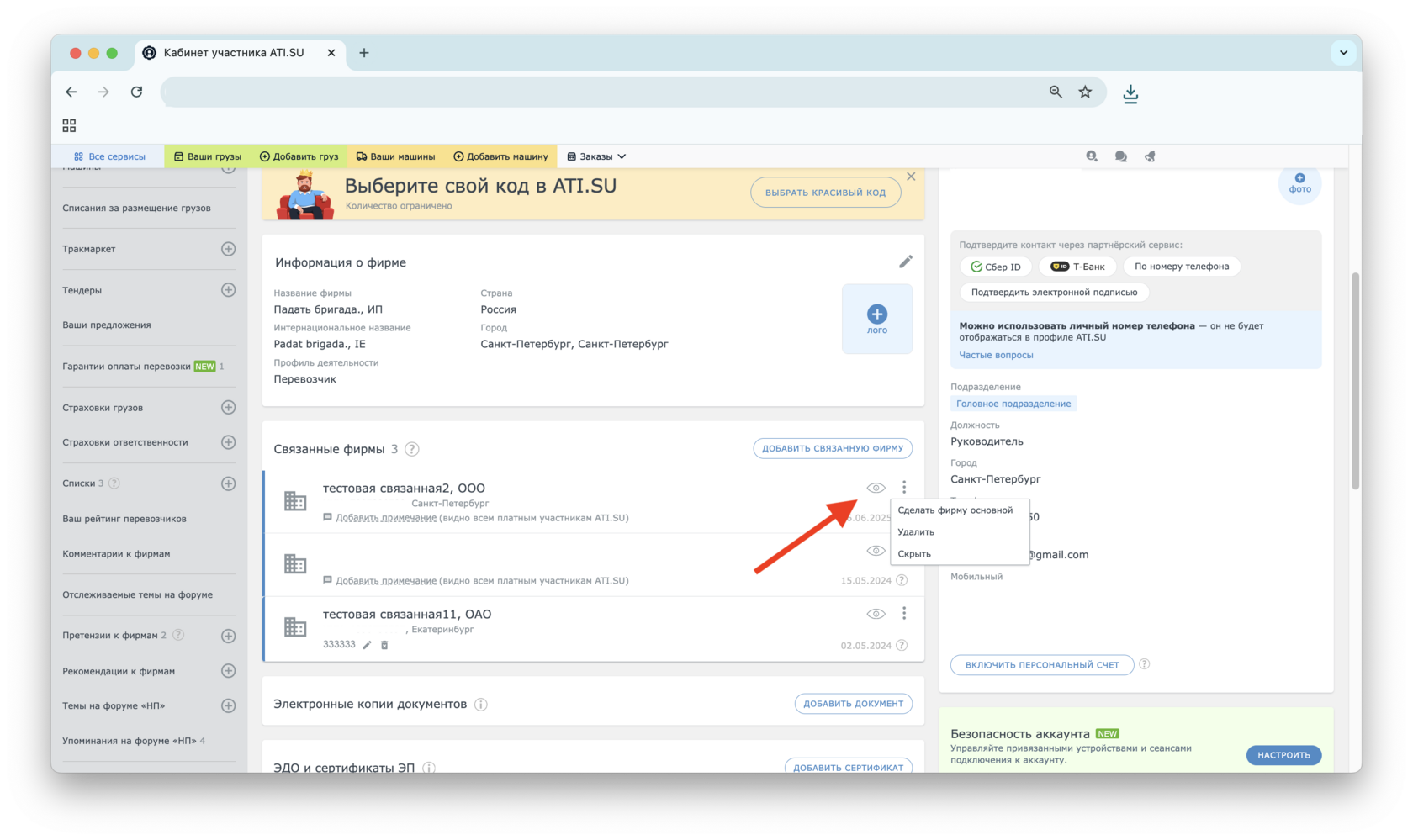1413x840 pixels.
Task: Edit company info with pencil icon
Action: coord(905,262)
